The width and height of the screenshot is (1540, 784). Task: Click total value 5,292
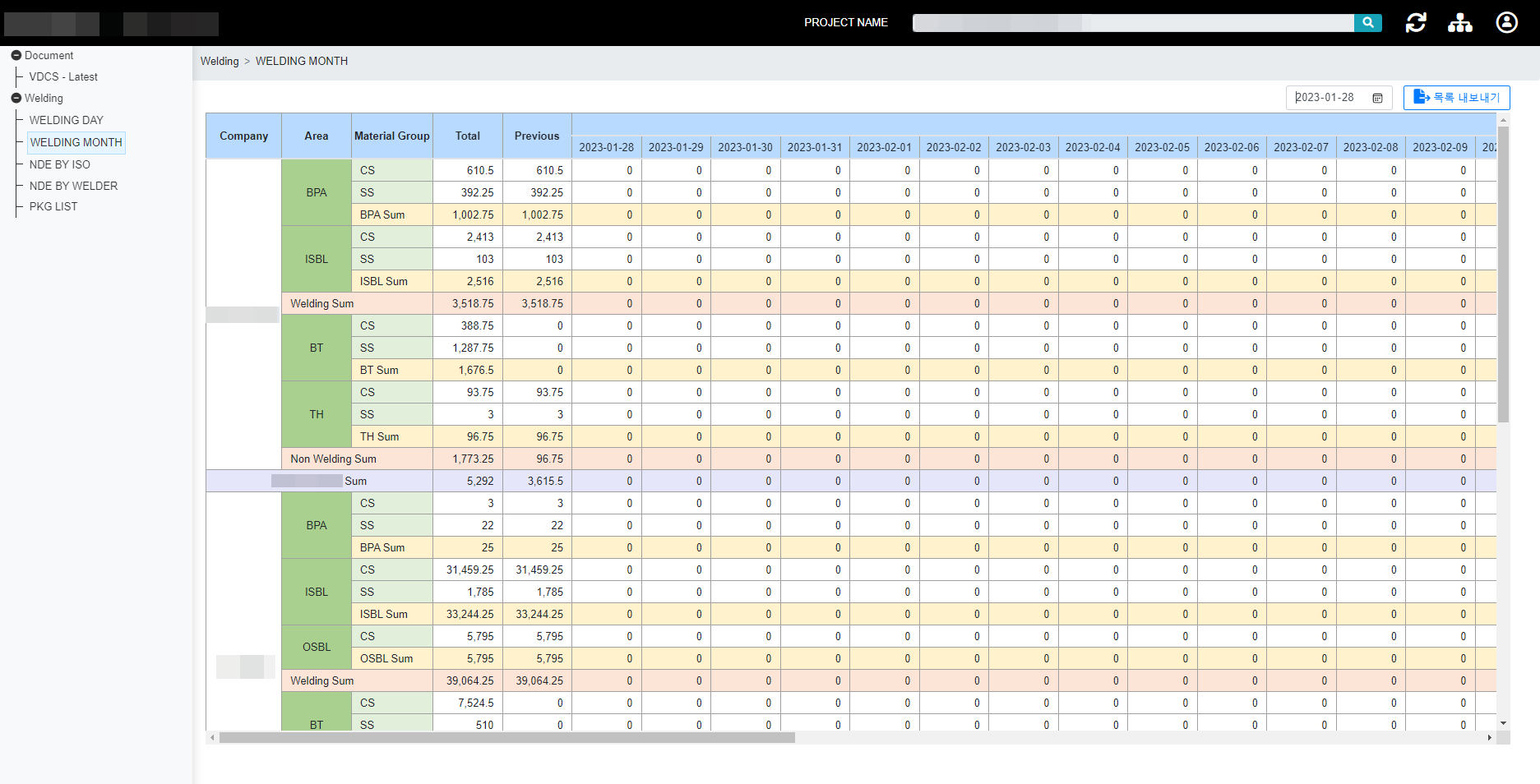[x=480, y=481]
